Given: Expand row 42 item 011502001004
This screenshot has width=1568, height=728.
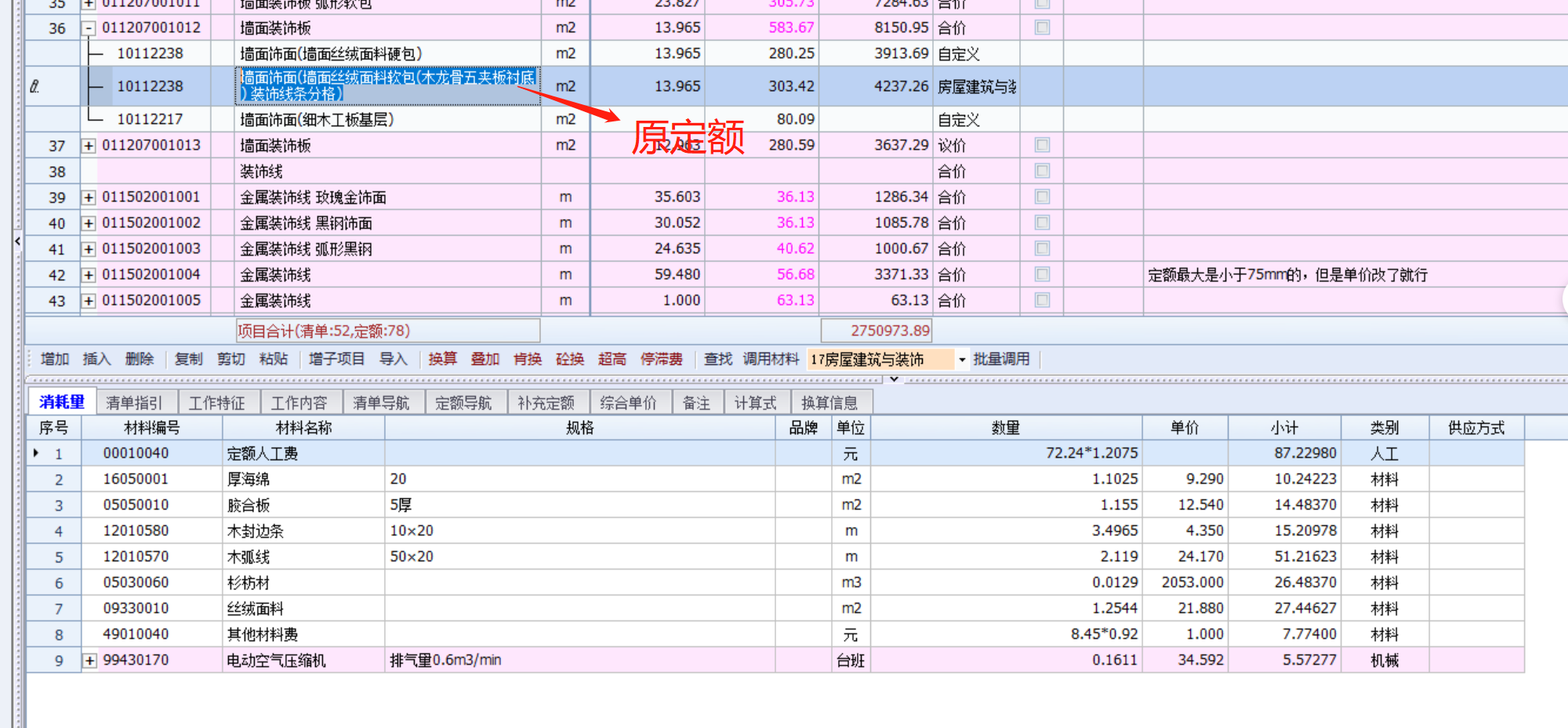Looking at the screenshot, I should pyautogui.click(x=89, y=275).
